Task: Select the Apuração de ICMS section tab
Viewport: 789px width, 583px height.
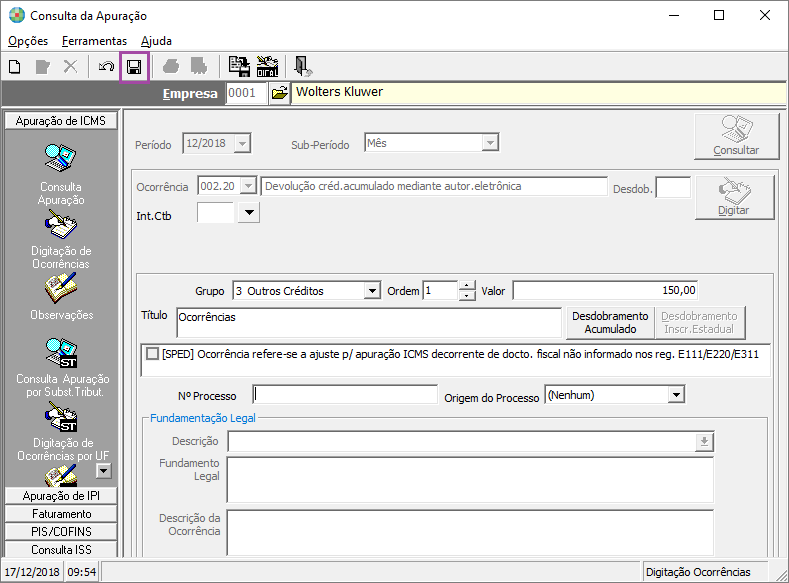Action: [61, 121]
